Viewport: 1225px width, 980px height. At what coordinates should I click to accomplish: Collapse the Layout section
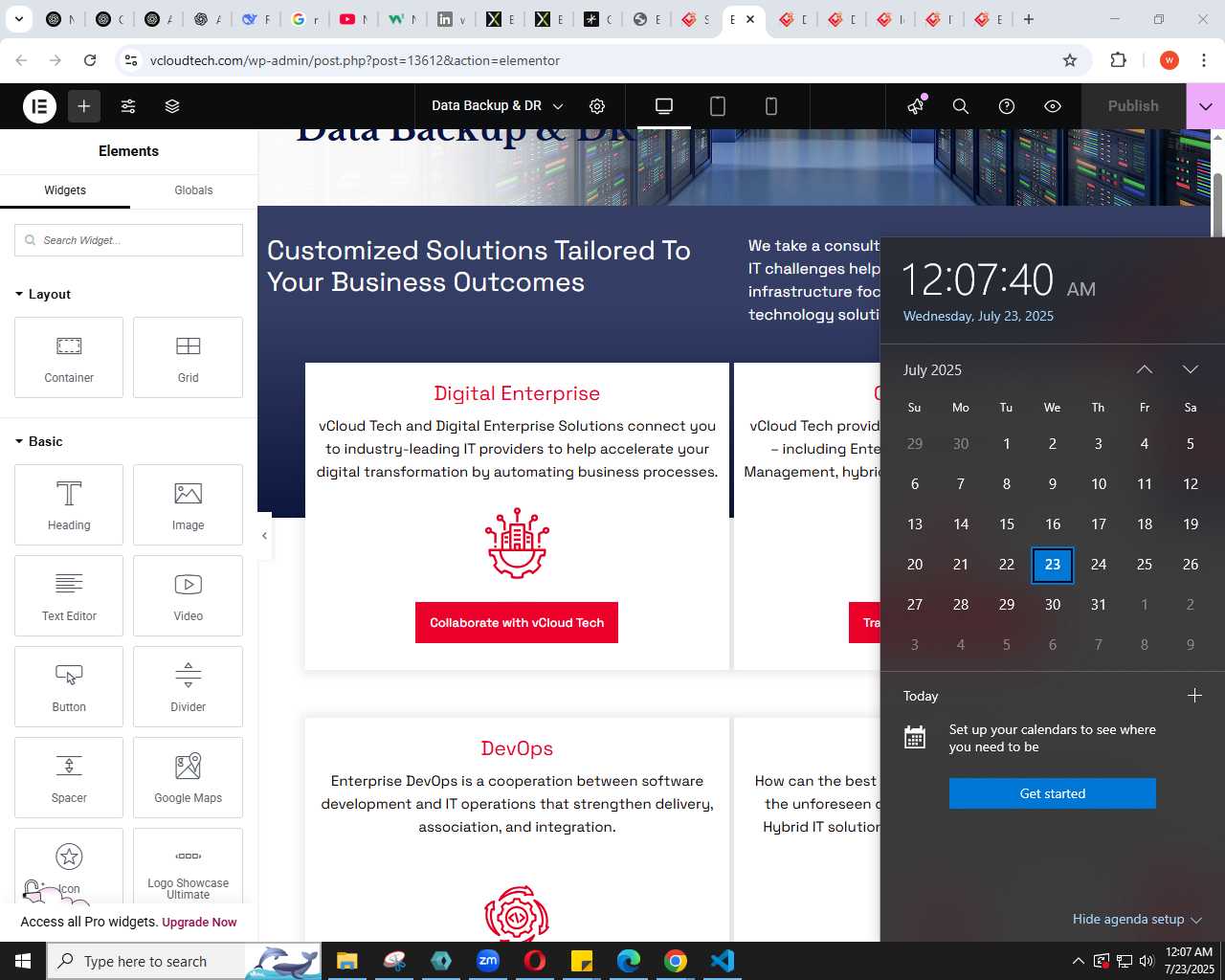43,294
